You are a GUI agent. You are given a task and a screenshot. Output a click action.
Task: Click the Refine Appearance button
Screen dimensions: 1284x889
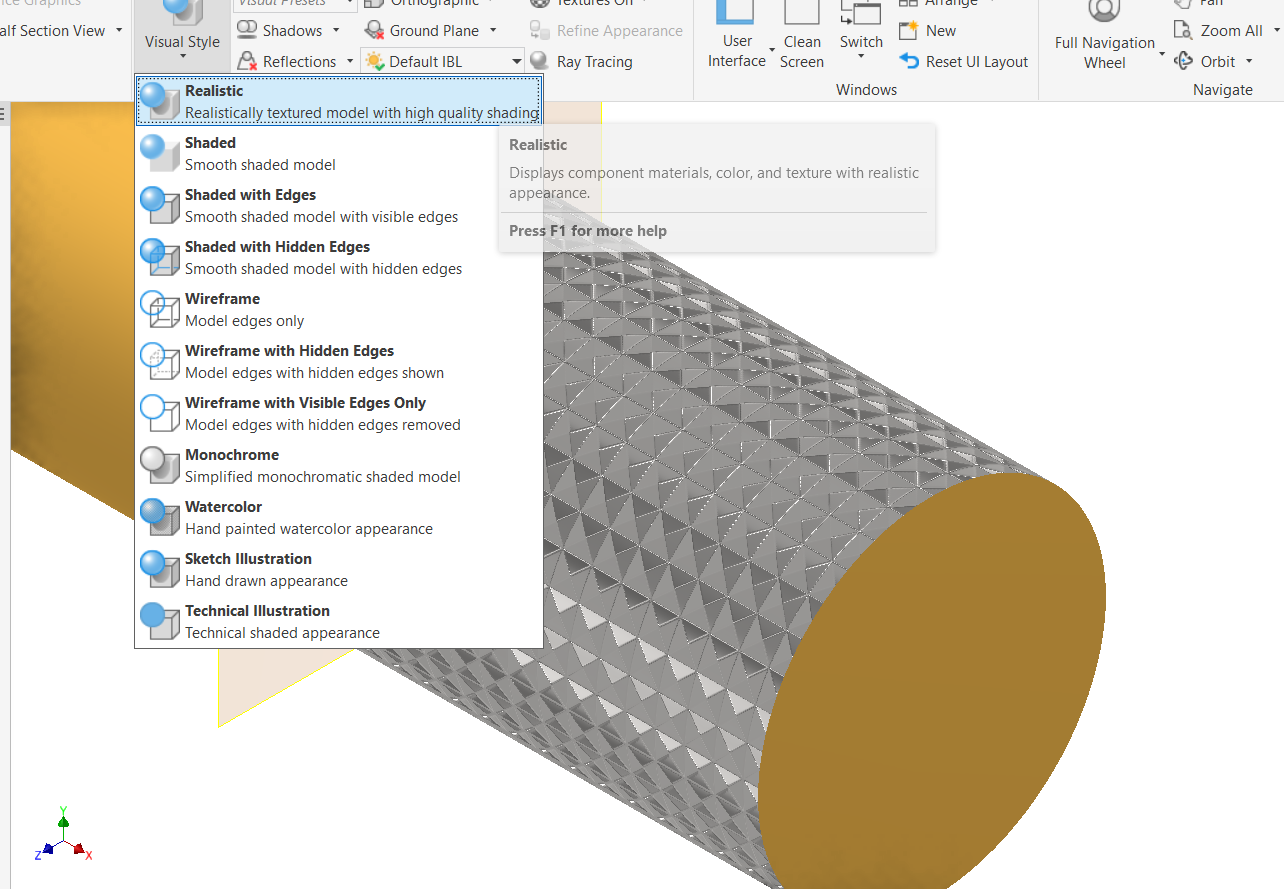pyautogui.click(x=606, y=31)
